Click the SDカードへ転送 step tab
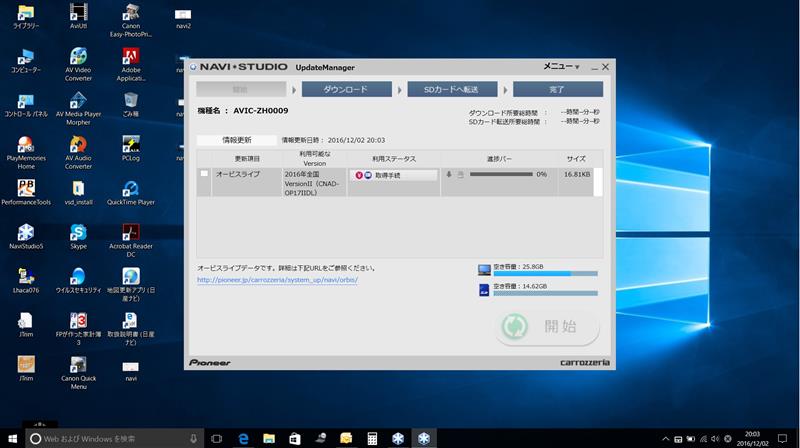This screenshot has height=448, width=800. pyautogui.click(x=452, y=89)
